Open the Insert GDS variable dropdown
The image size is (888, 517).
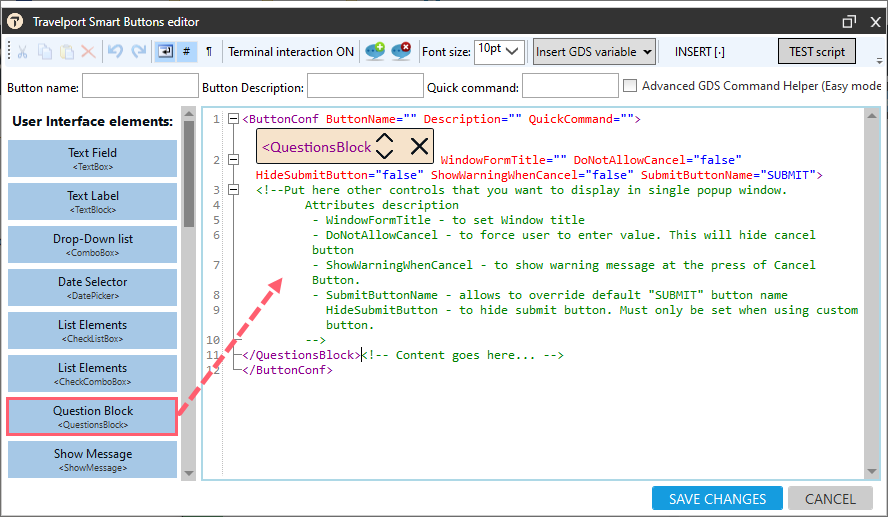click(x=594, y=52)
